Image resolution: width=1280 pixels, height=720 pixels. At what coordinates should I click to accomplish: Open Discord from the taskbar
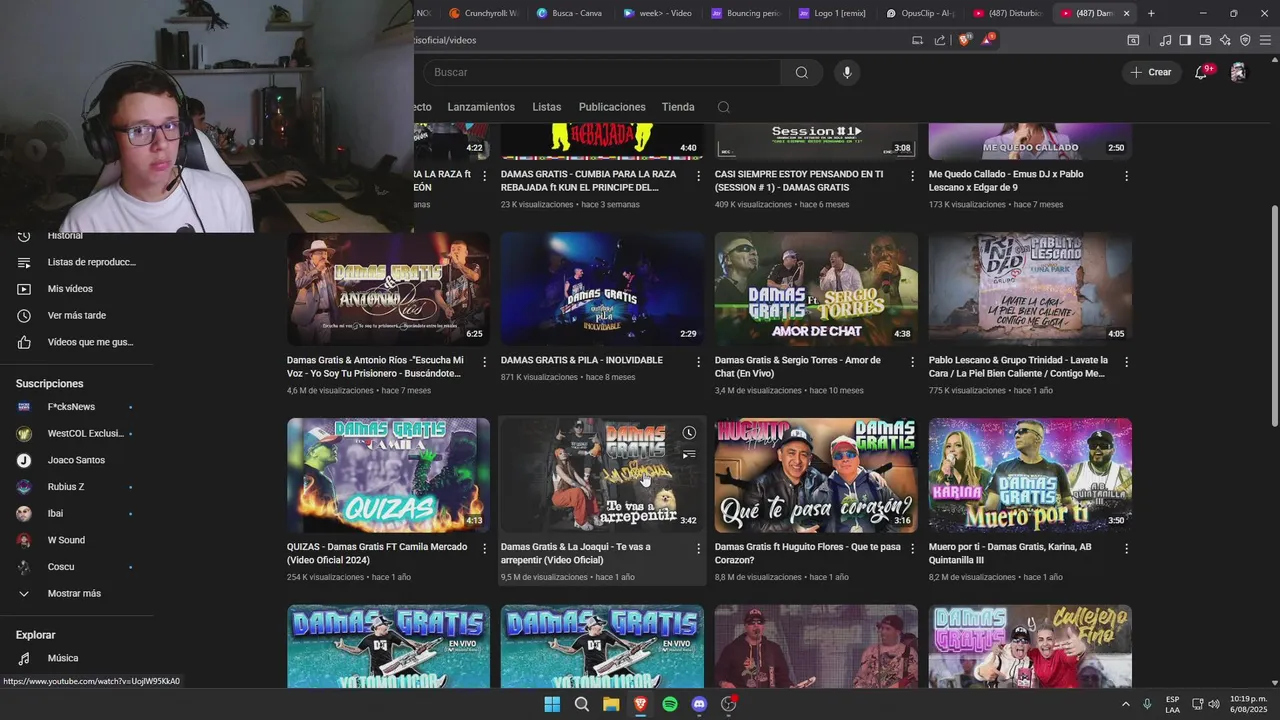[x=699, y=704]
